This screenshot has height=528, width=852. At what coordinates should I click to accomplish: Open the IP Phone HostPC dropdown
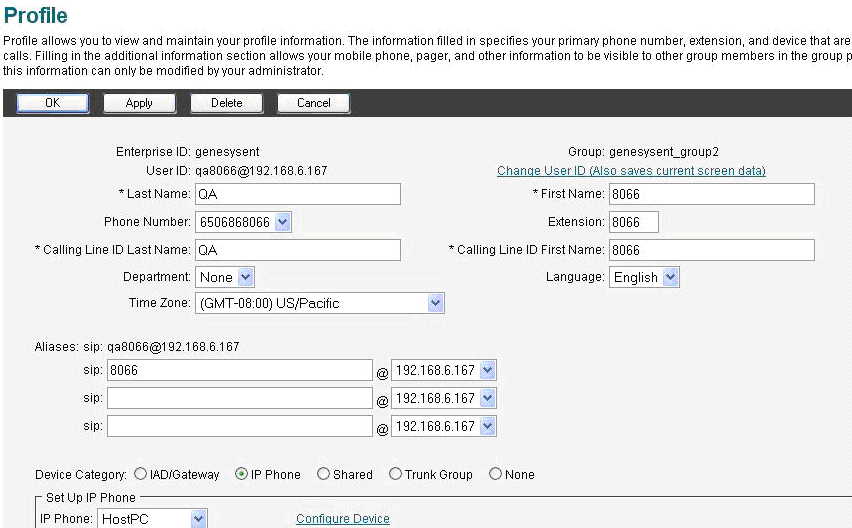pyautogui.click(x=198, y=519)
